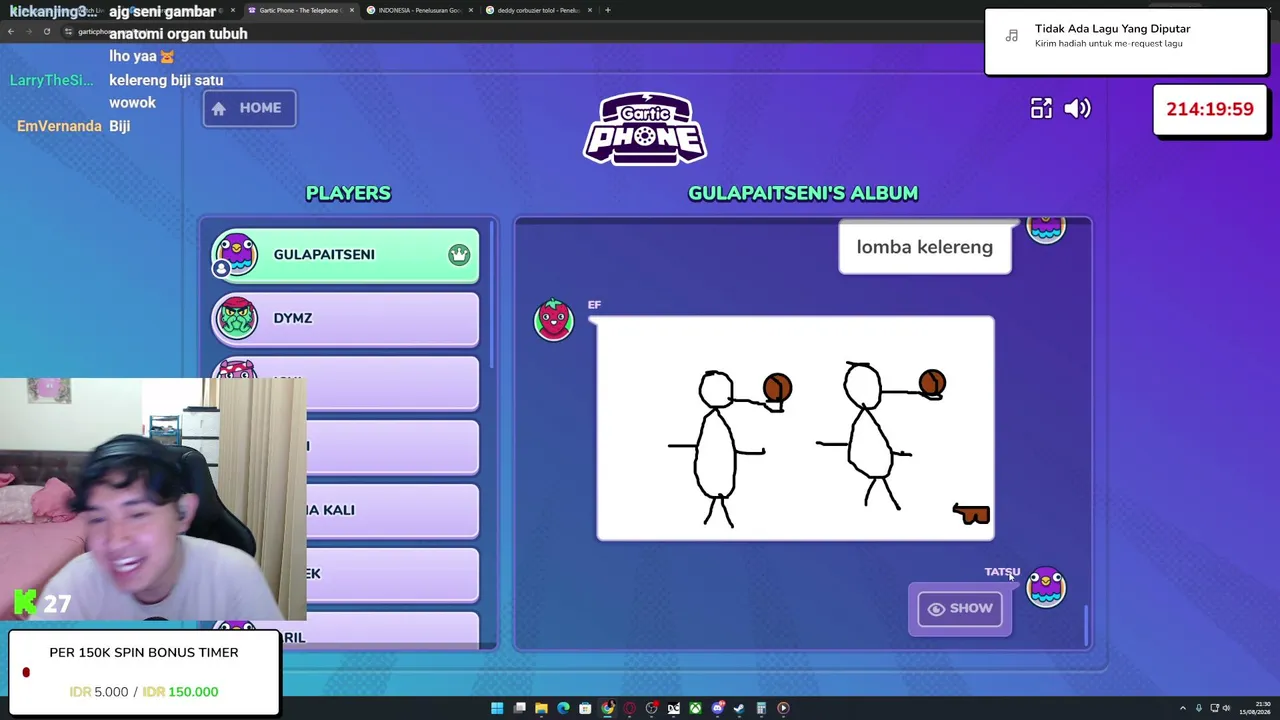Select player GULAPAITSENI in players list
1280x720 pixels.
345,255
